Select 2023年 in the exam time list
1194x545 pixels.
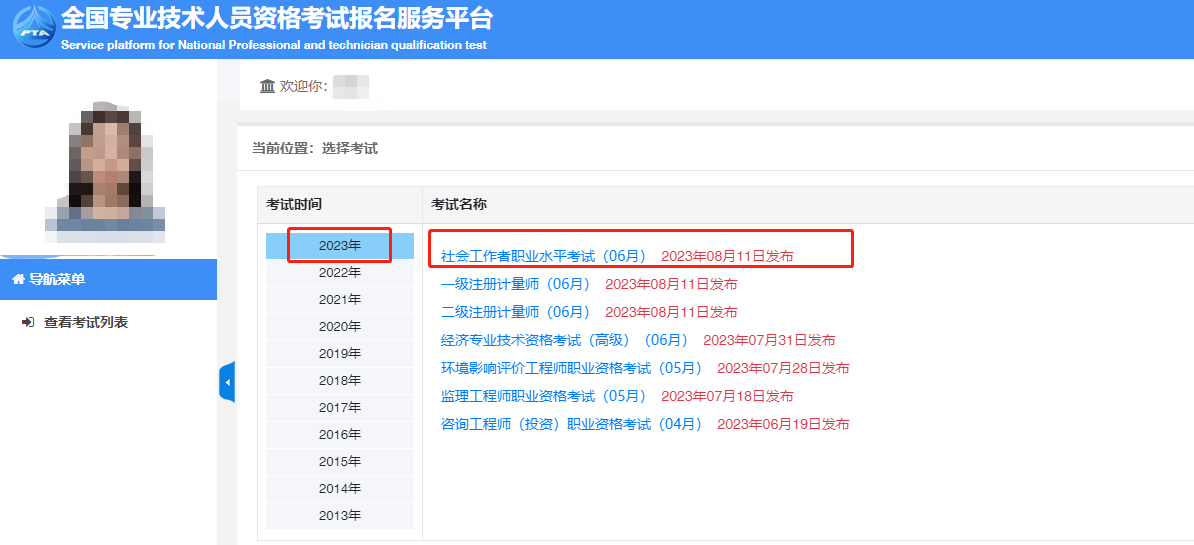[x=340, y=246]
